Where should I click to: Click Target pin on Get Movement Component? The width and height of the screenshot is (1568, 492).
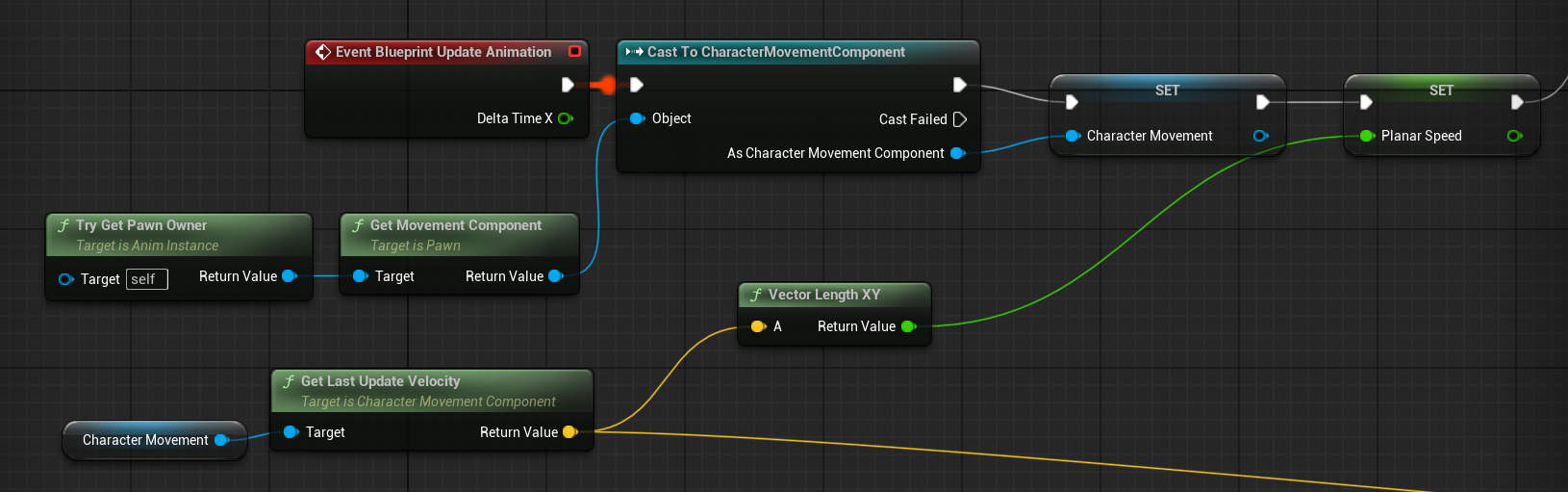(x=360, y=276)
